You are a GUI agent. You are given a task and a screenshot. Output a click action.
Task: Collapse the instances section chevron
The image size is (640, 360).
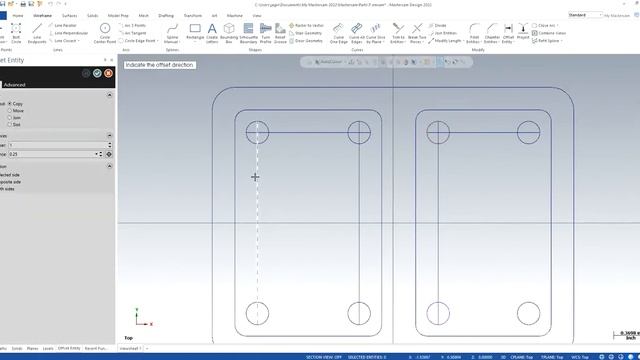tap(109, 135)
